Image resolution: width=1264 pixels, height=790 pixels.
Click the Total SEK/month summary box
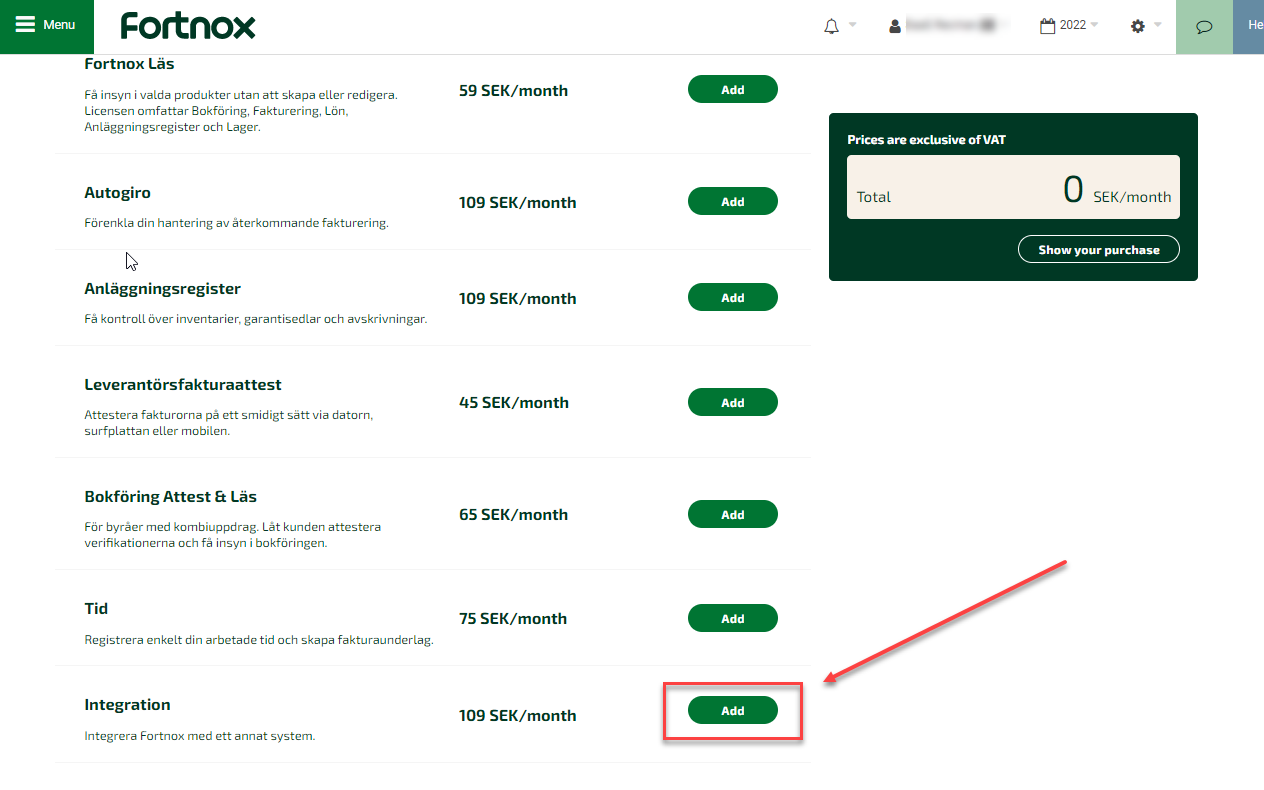tap(1013, 187)
